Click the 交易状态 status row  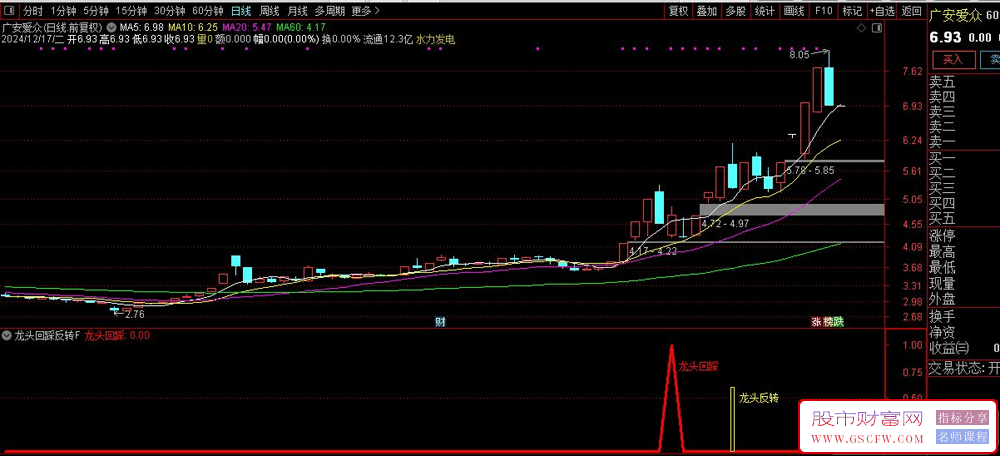[x=964, y=368]
